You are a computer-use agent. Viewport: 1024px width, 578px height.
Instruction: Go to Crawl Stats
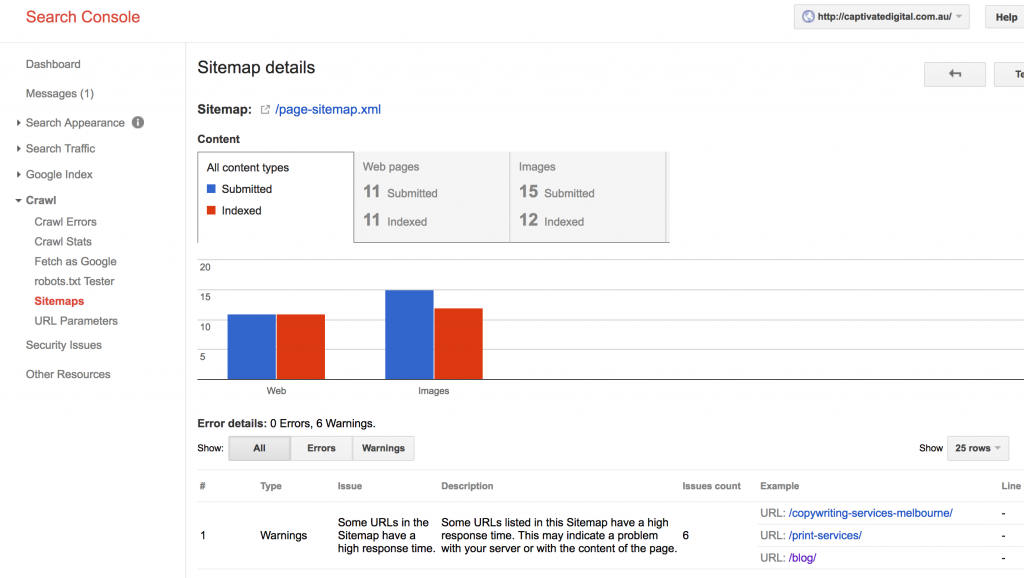pos(63,242)
